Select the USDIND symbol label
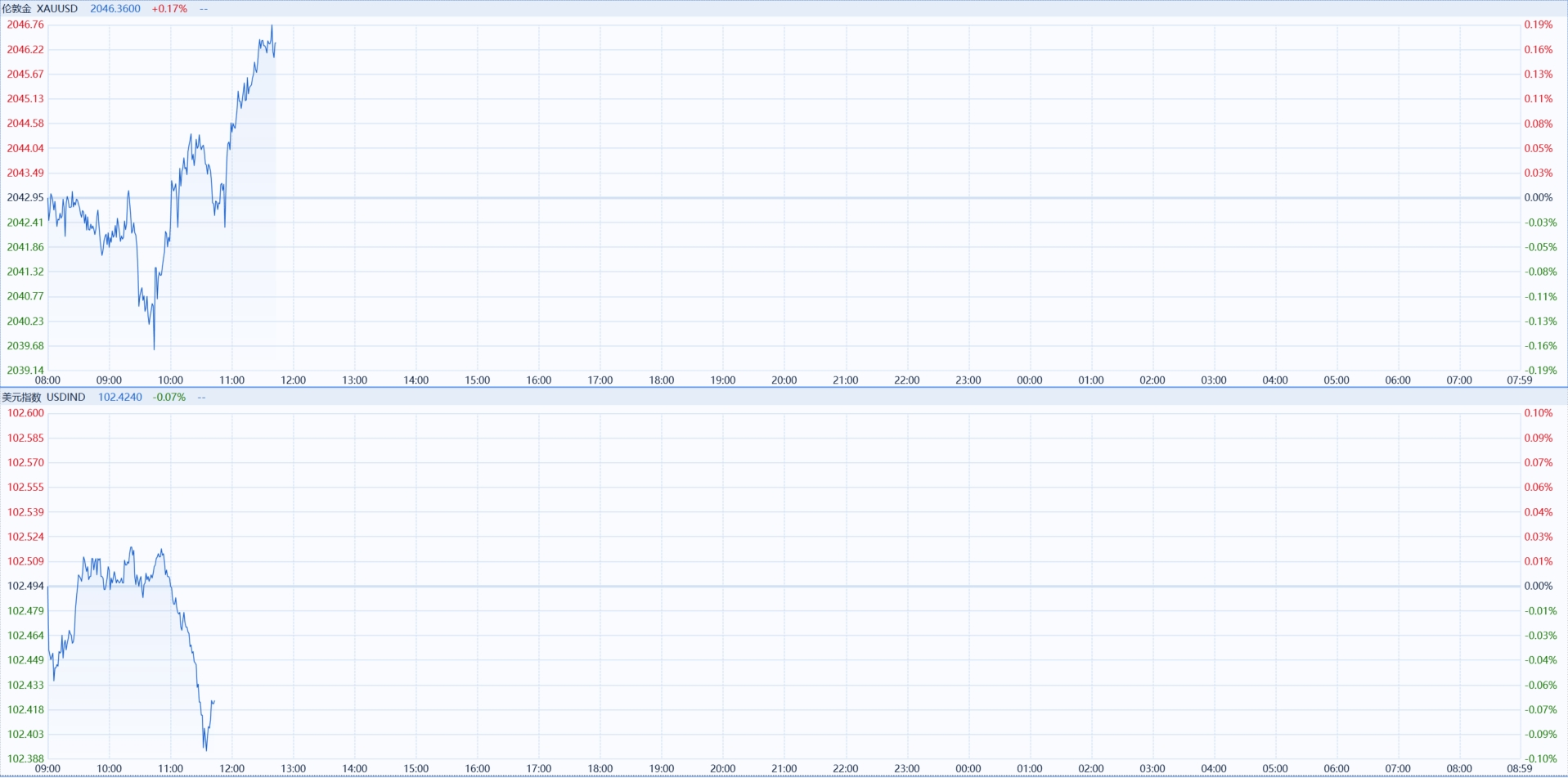 tap(66, 398)
